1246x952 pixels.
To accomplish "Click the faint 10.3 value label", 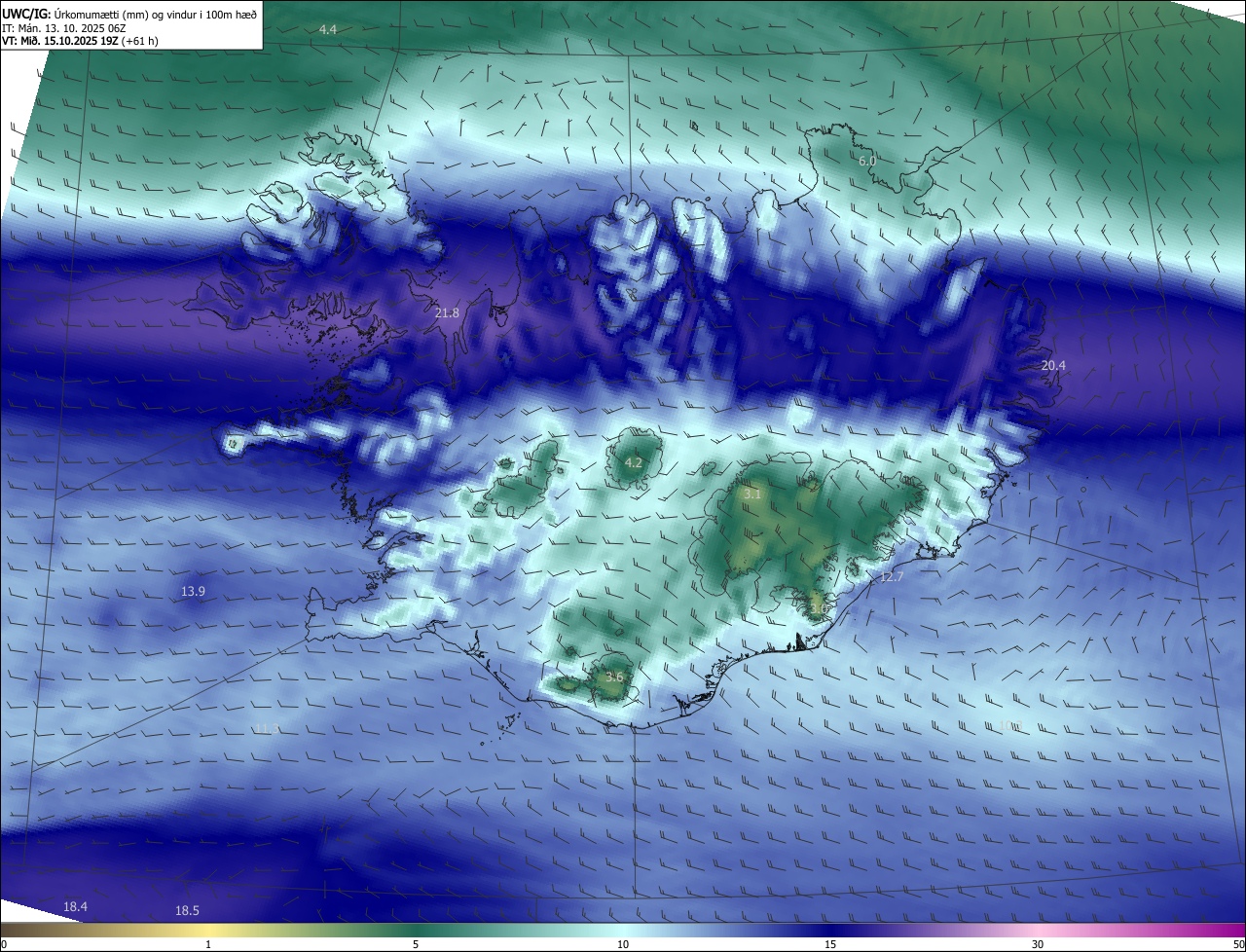I will 1008,725.
